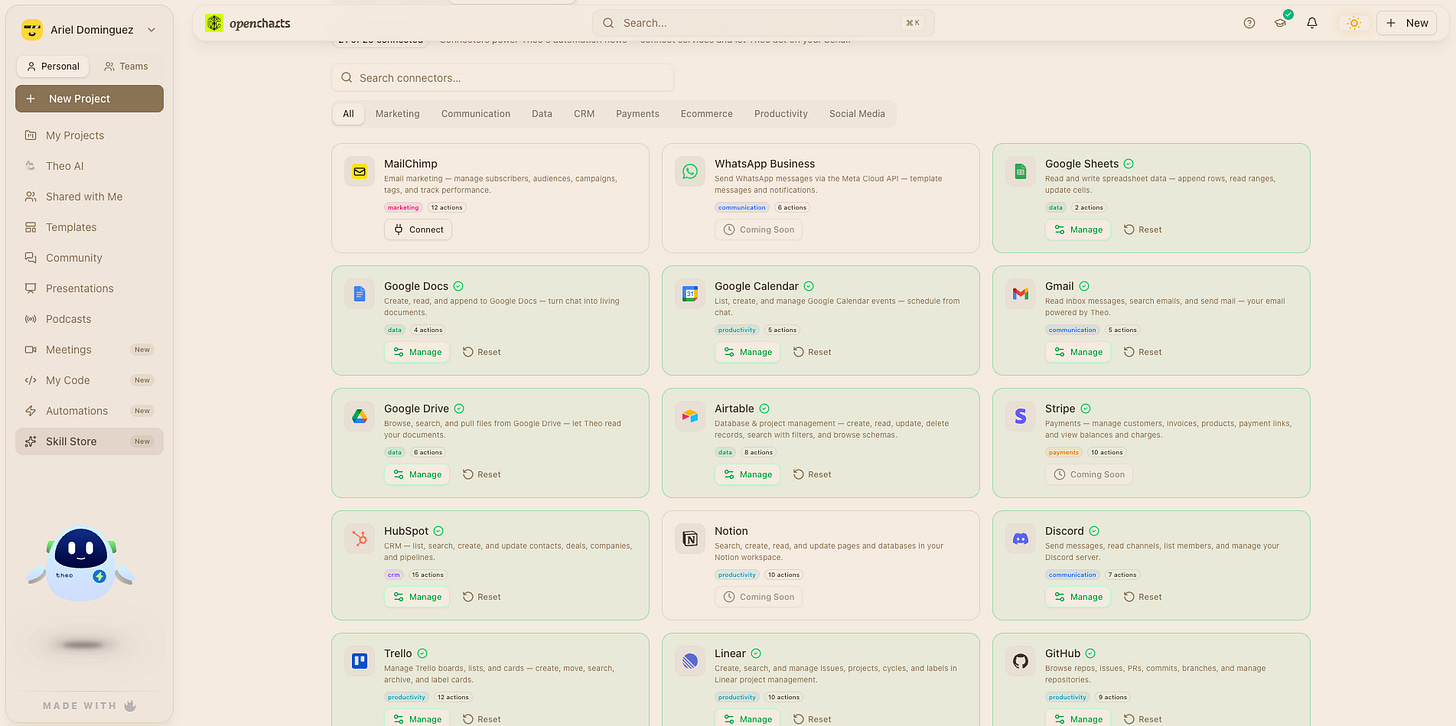This screenshot has width=1456, height=726.
Task: Click the MailChimp marketing tag
Action: (x=403, y=208)
